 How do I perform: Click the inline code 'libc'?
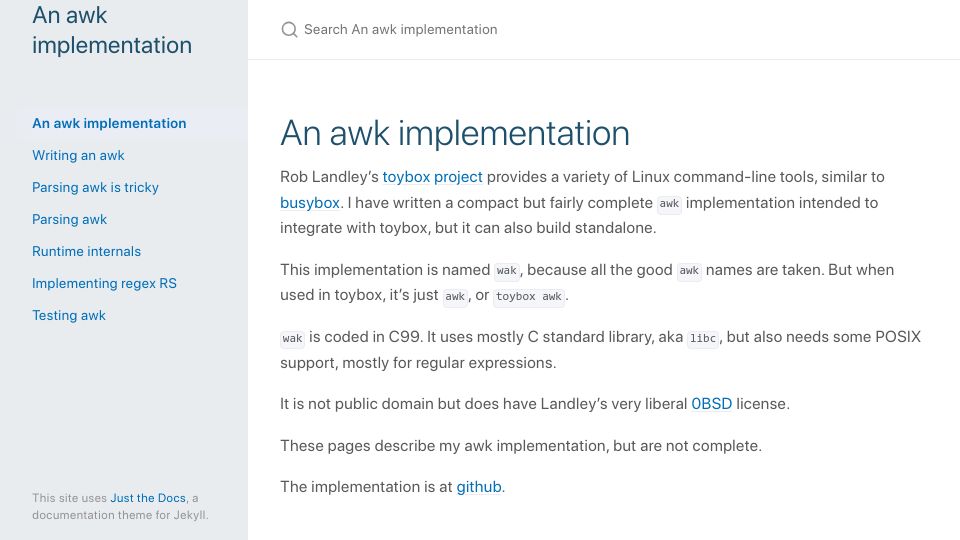point(703,338)
